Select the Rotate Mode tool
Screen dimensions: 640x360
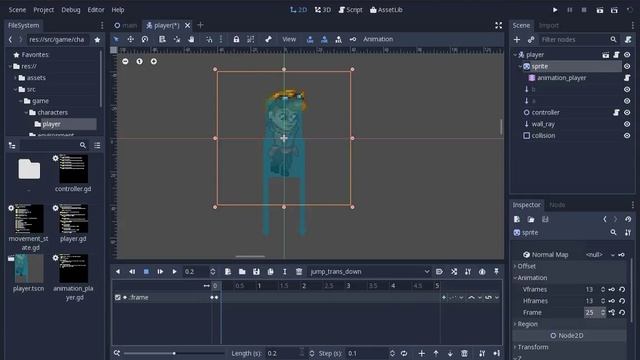[144, 39]
